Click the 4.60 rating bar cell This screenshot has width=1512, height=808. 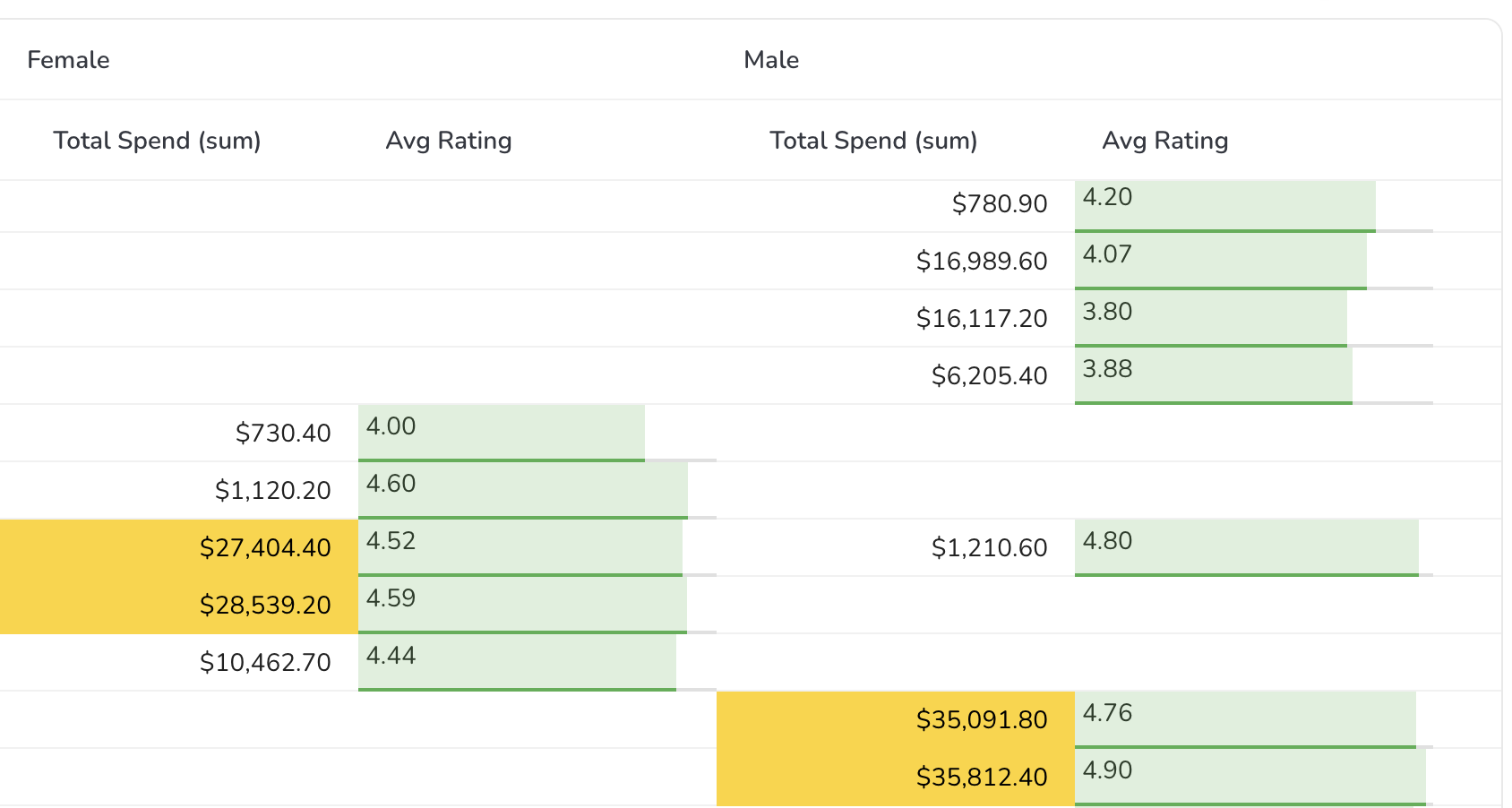(x=537, y=491)
